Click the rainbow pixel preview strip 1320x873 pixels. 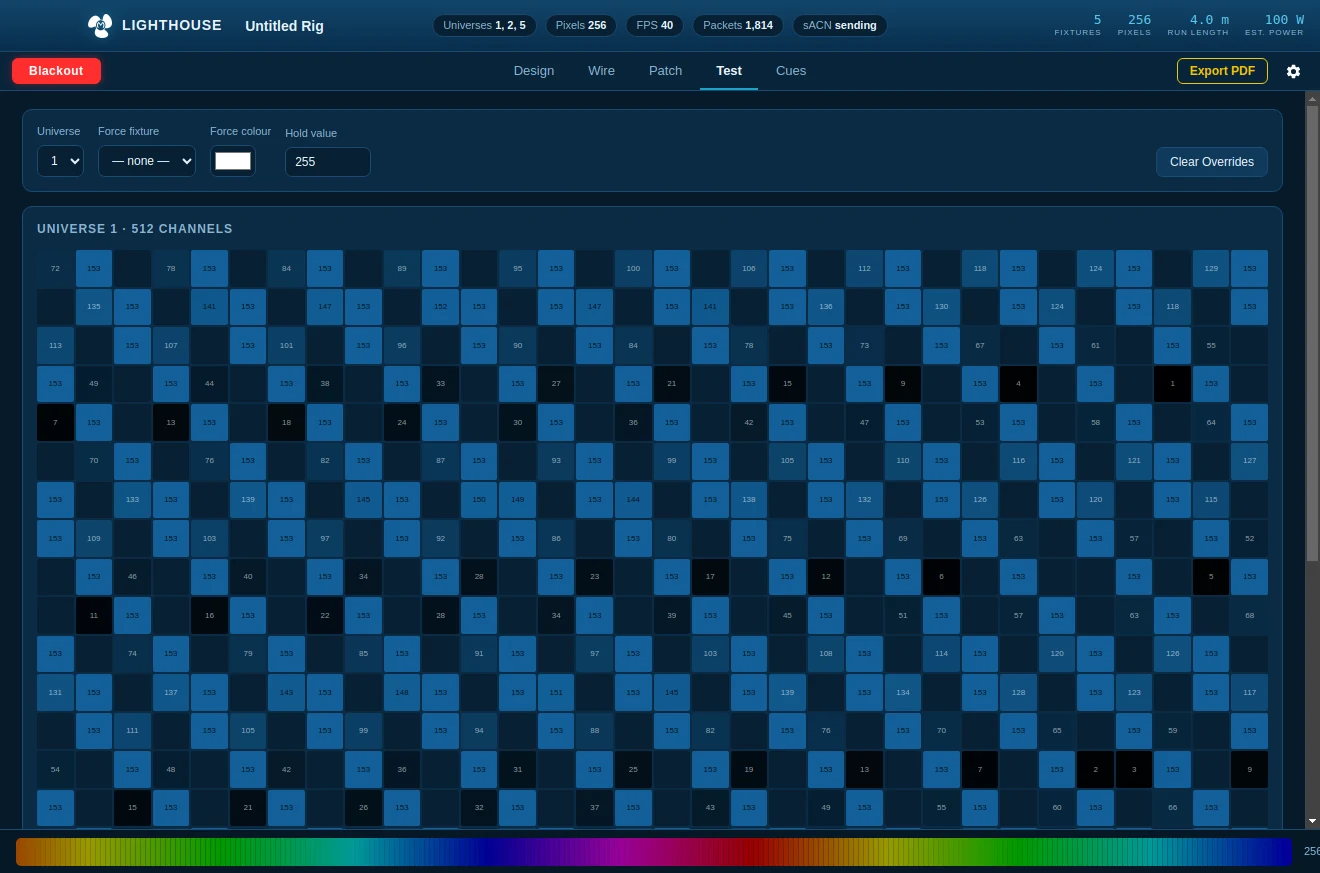(x=654, y=852)
